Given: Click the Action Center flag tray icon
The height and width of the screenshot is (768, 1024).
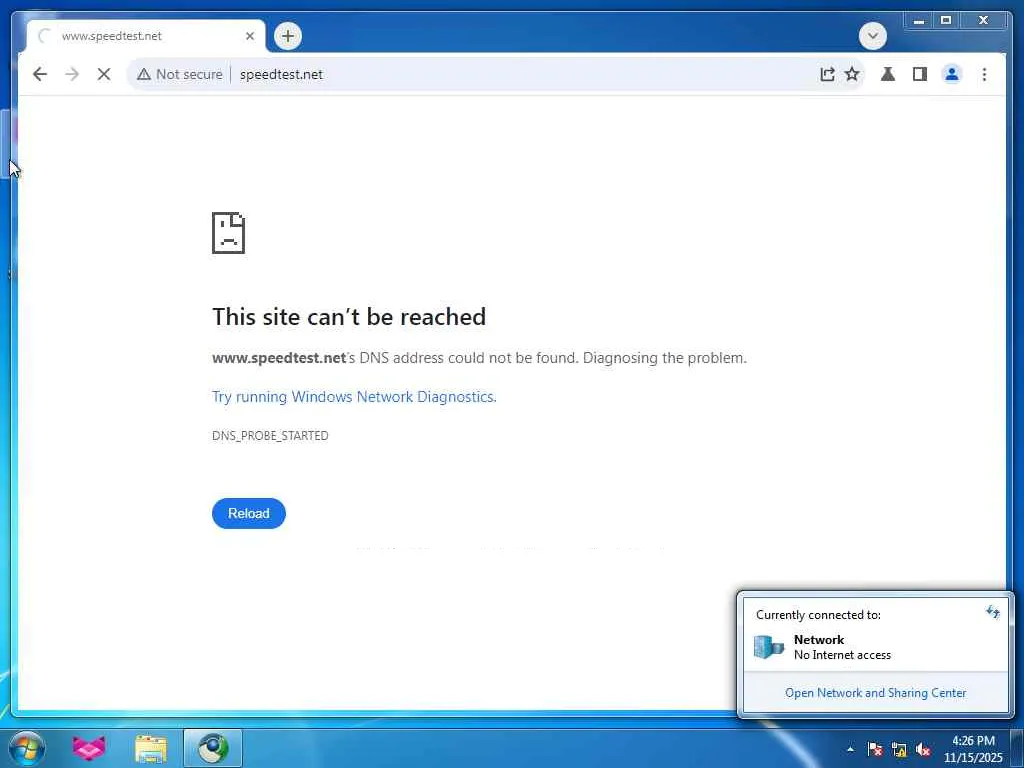Looking at the screenshot, I should (875, 749).
